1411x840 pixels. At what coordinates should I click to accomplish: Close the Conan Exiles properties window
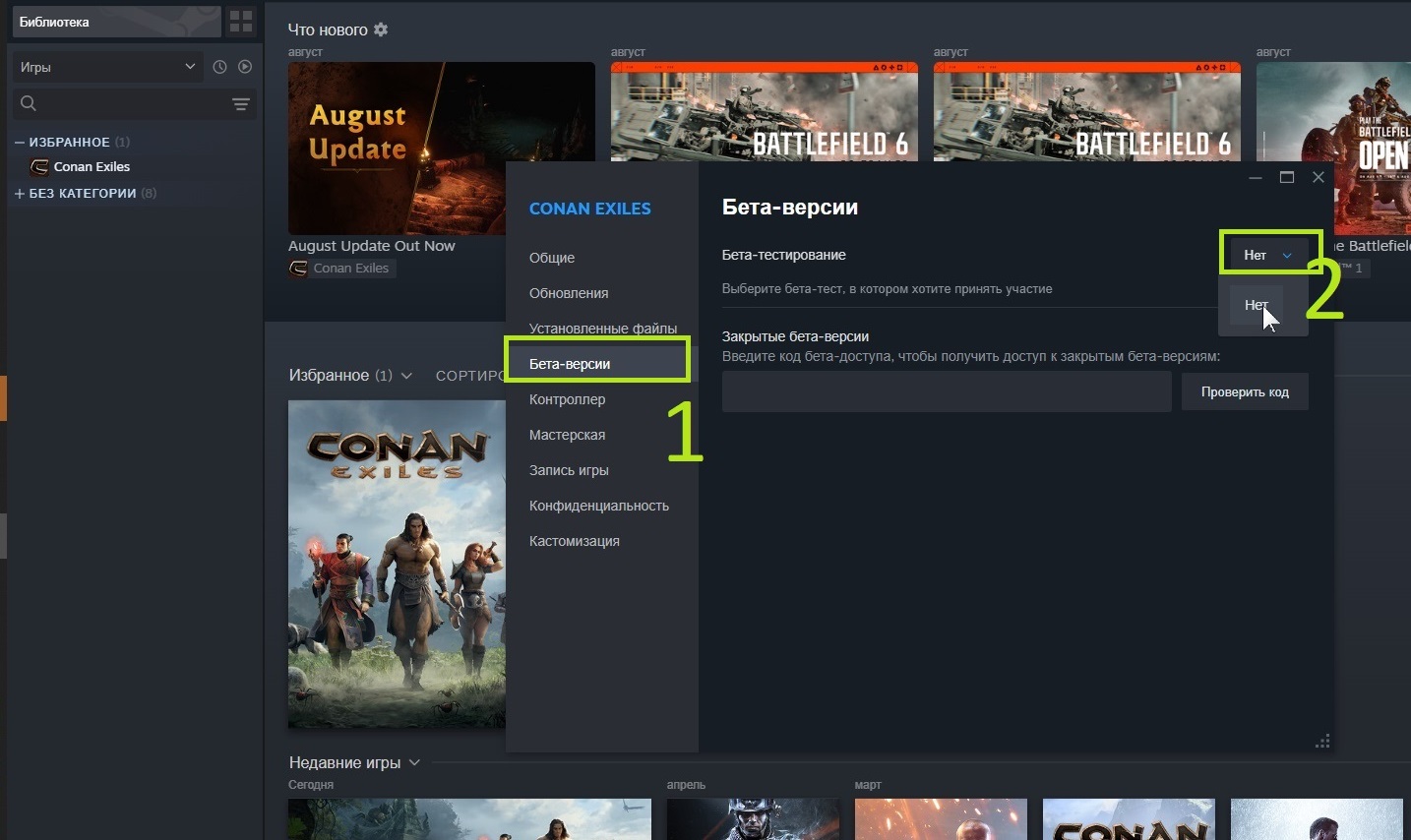pos(1319,177)
